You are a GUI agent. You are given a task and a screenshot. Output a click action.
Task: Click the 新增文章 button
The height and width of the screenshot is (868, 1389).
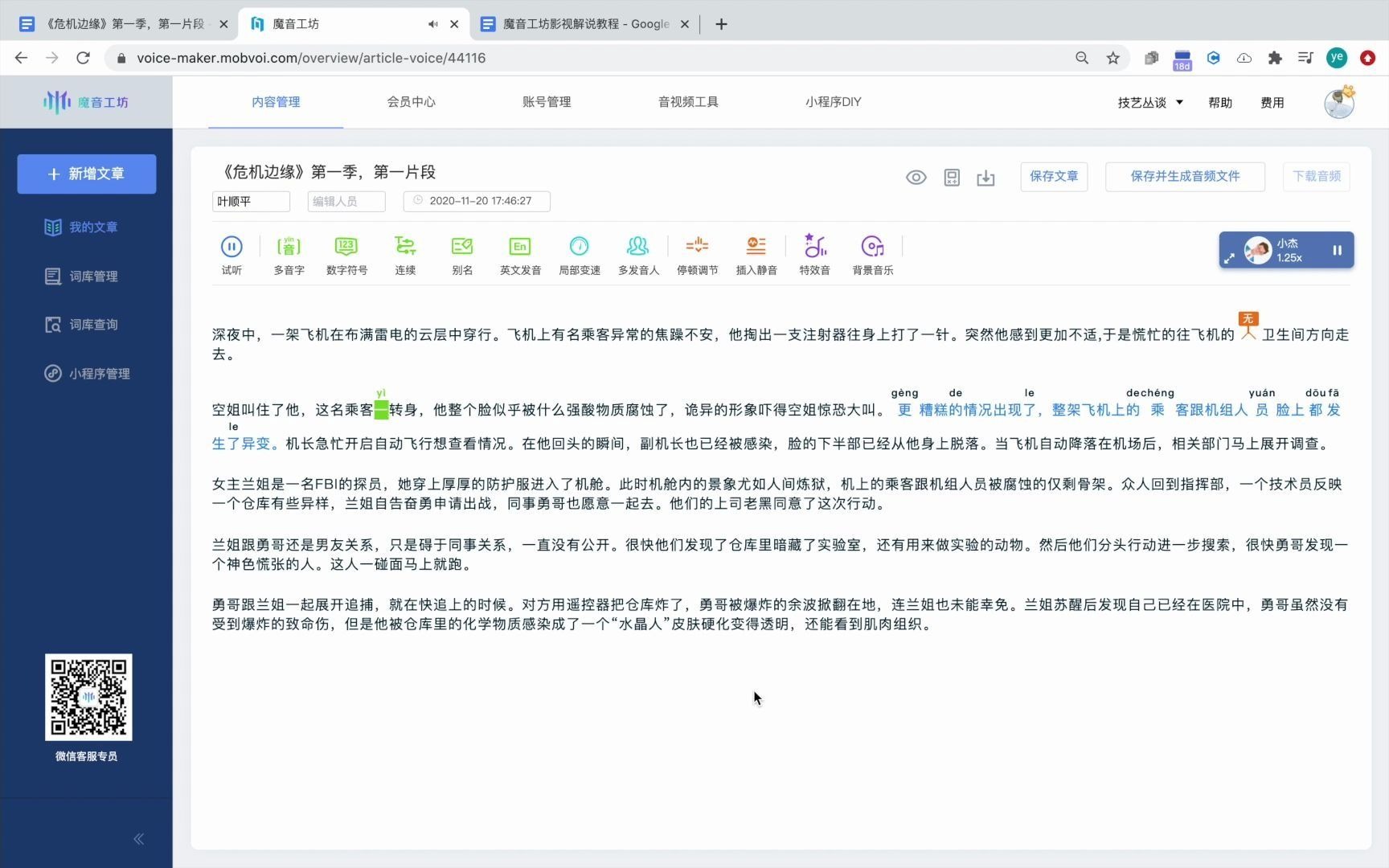point(87,174)
